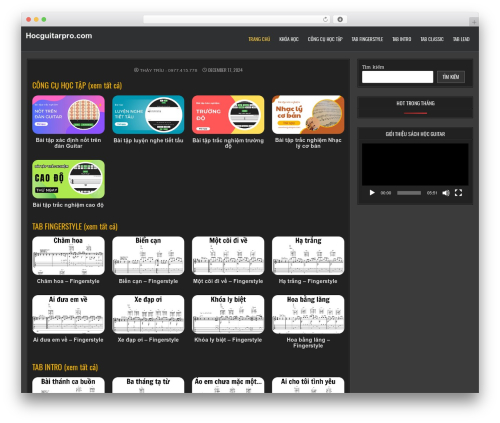Open the Bài thánh ca buồn intro thumbnail
The image size is (500, 423).
coord(68,385)
